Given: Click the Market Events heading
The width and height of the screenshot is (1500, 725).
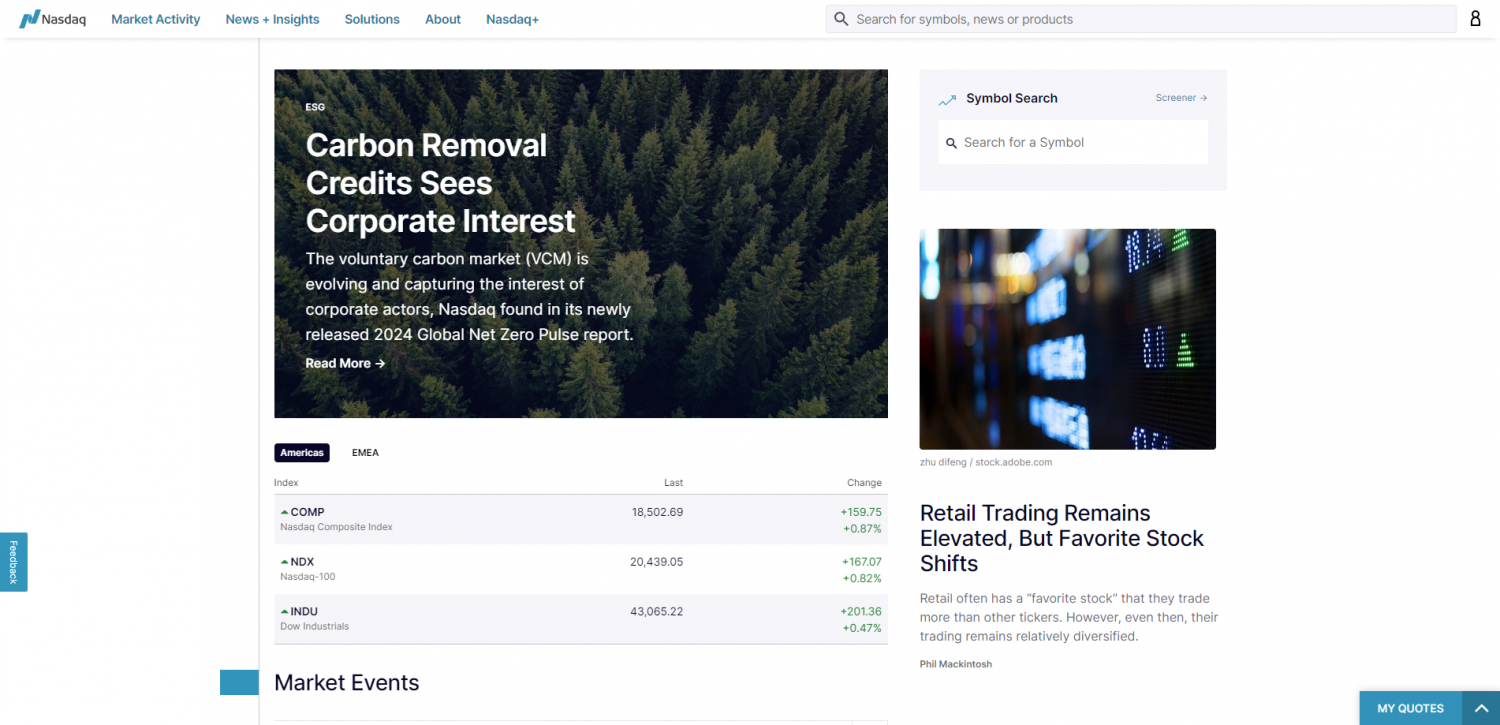Looking at the screenshot, I should 347,683.
